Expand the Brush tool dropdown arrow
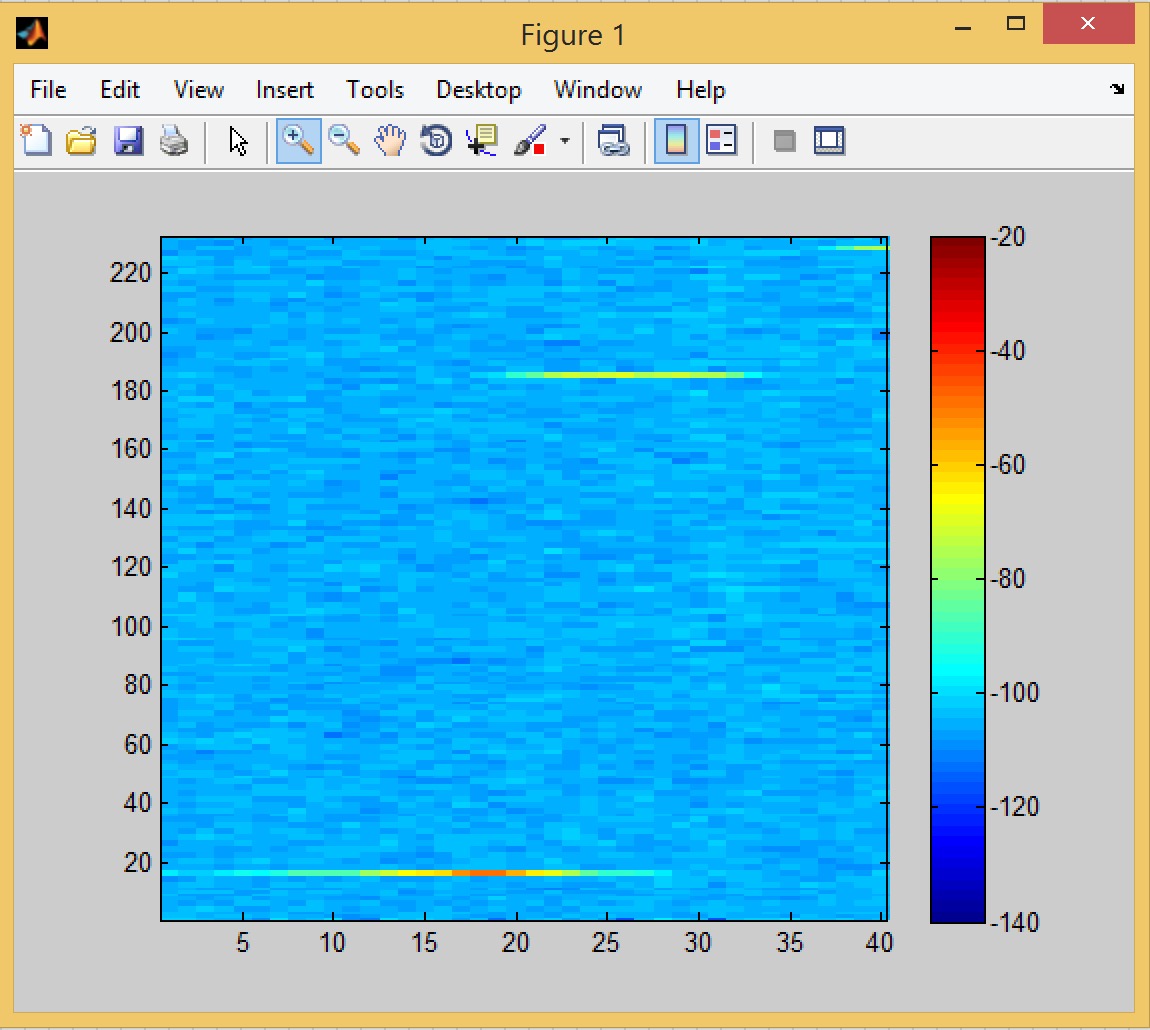The width and height of the screenshot is (1150, 1030). (x=564, y=141)
